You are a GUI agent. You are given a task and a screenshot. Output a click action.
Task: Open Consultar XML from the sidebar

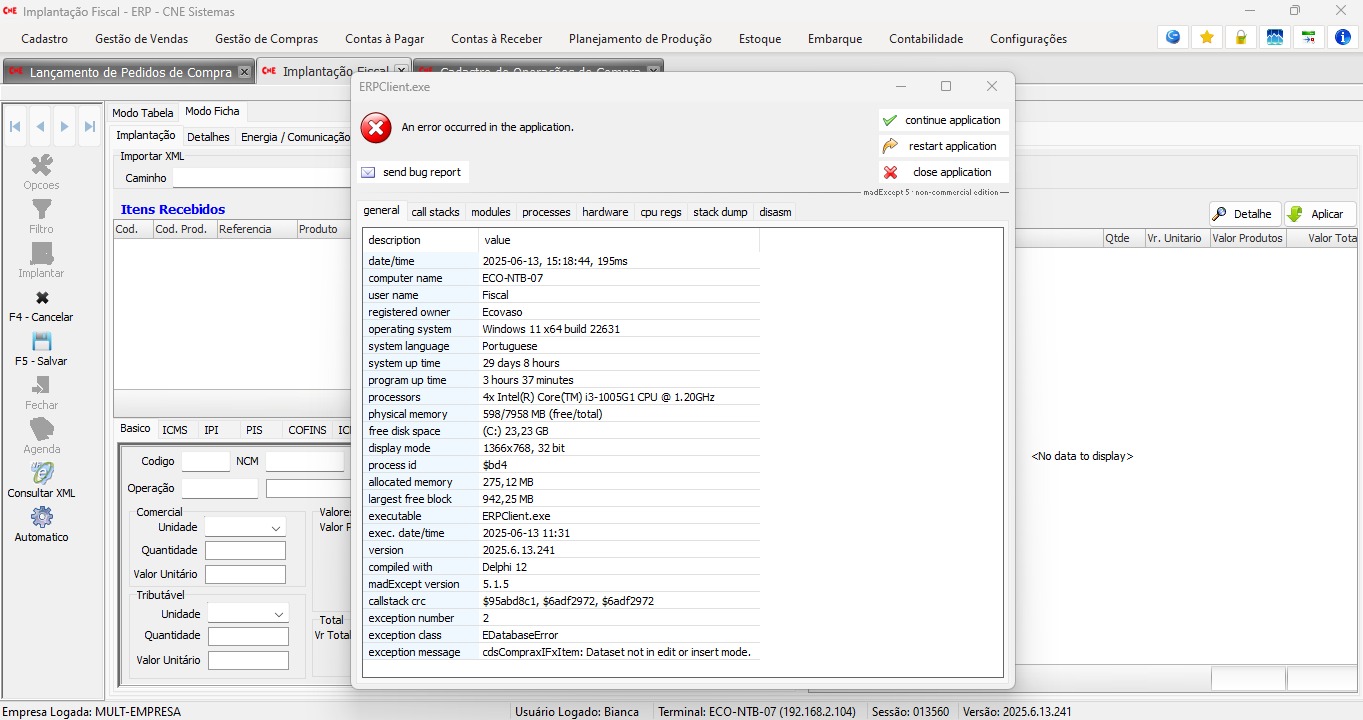41,474
